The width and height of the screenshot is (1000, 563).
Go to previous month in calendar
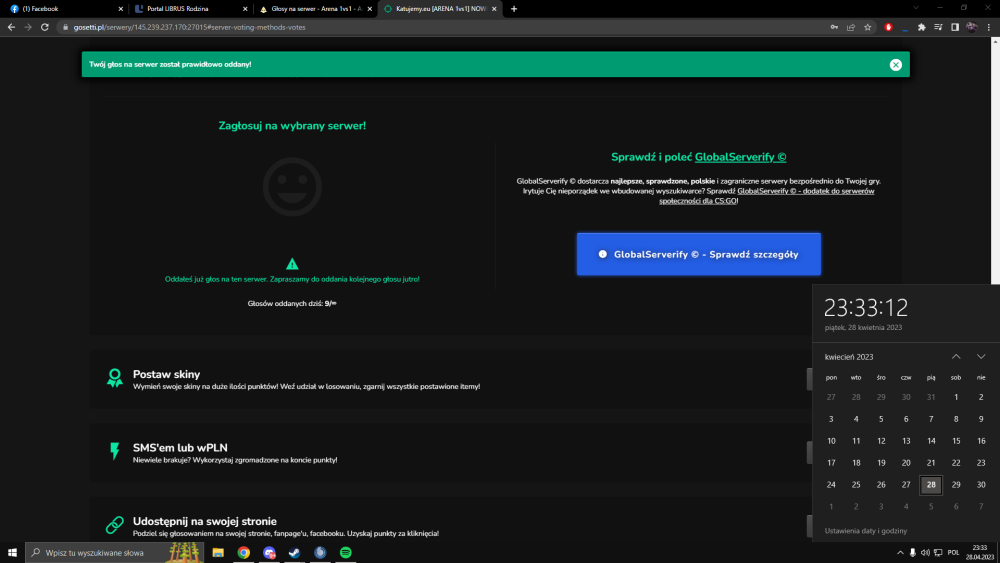(x=956, y=356)
